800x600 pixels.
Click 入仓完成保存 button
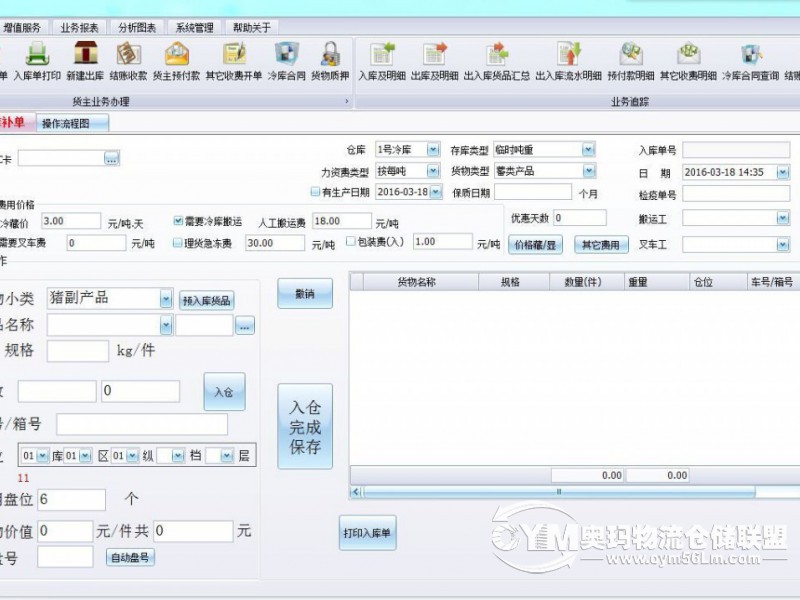[305, 427]
